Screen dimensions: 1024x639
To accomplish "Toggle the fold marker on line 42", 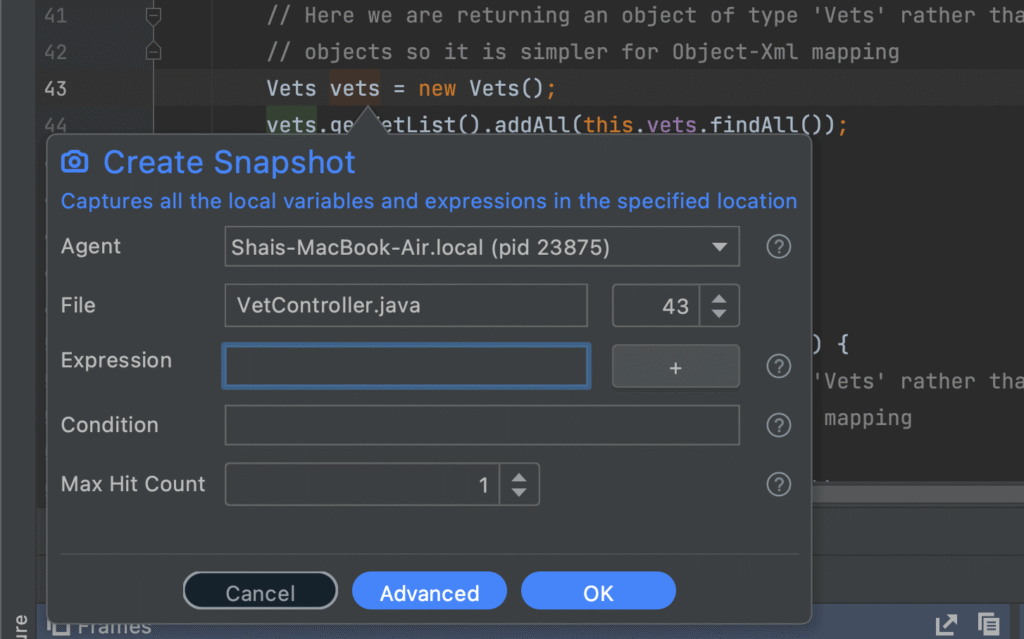I will pyautogui.click(x=153, y=52).
